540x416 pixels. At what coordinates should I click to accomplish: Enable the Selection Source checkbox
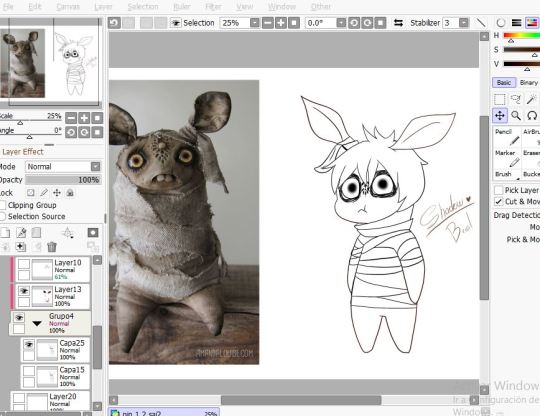(x=3, y=217)
